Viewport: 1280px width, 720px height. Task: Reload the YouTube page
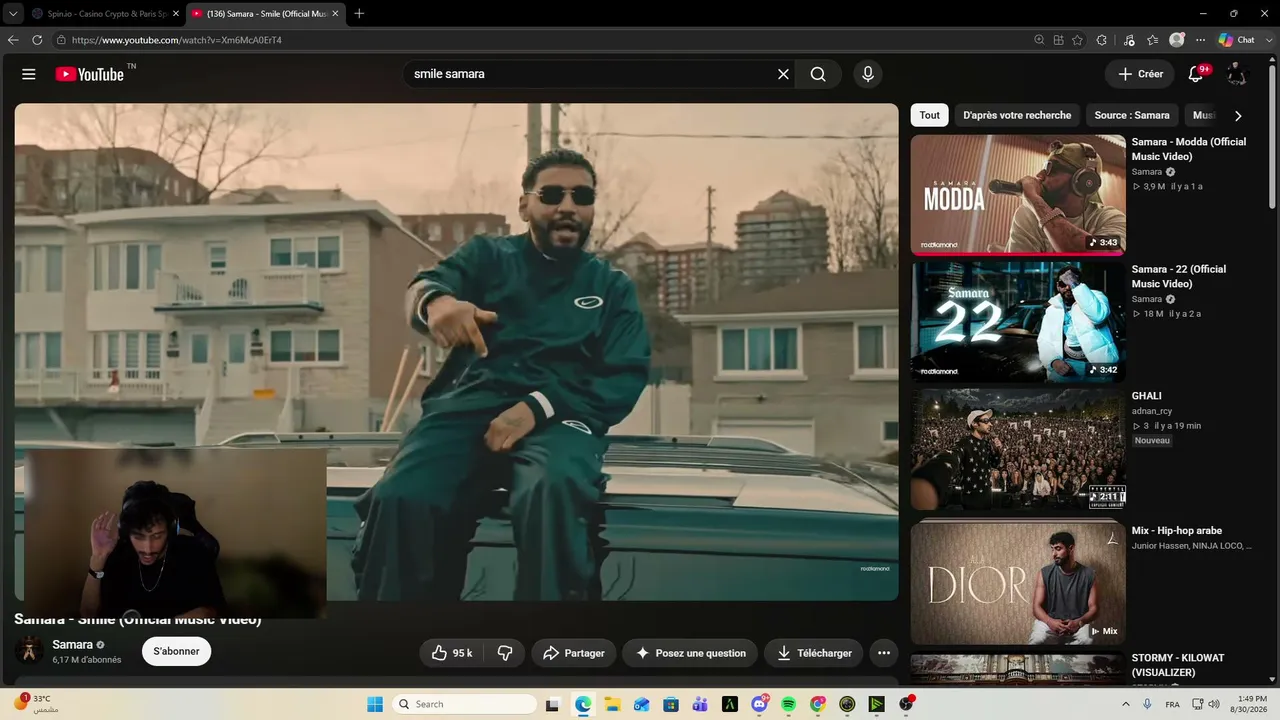click(37, 40)
